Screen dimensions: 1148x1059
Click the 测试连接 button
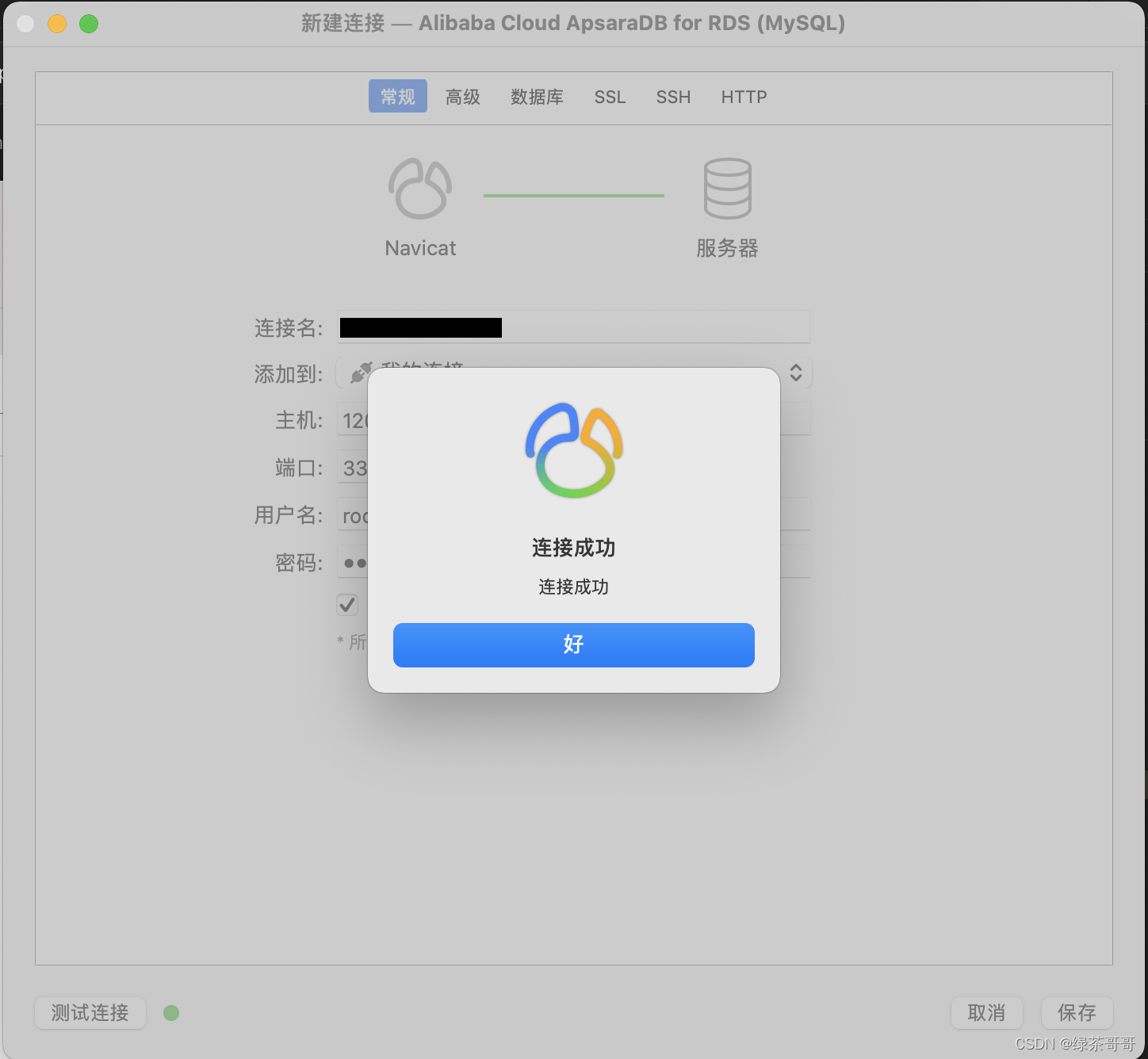click(90, 1013)
